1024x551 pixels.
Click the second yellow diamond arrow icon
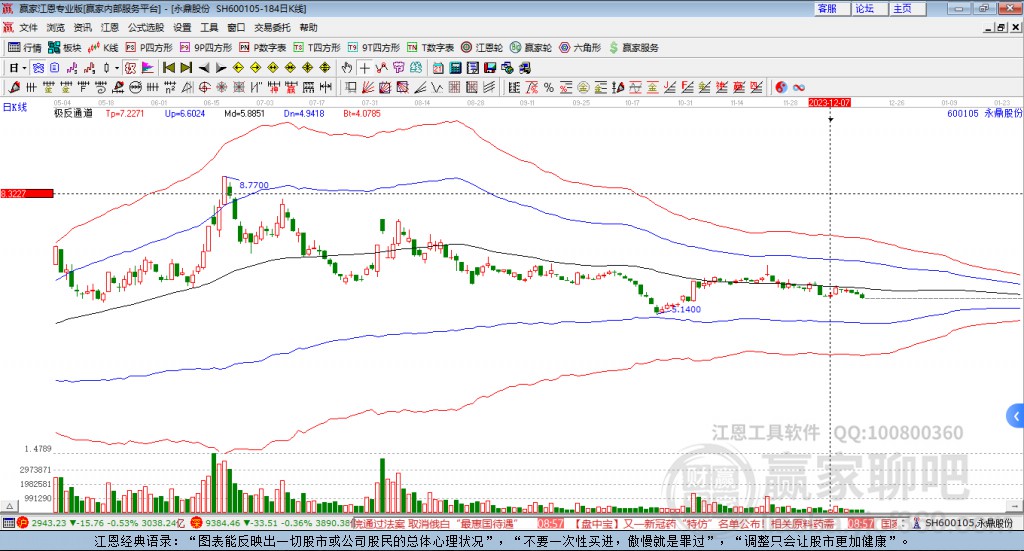(255, 68)
